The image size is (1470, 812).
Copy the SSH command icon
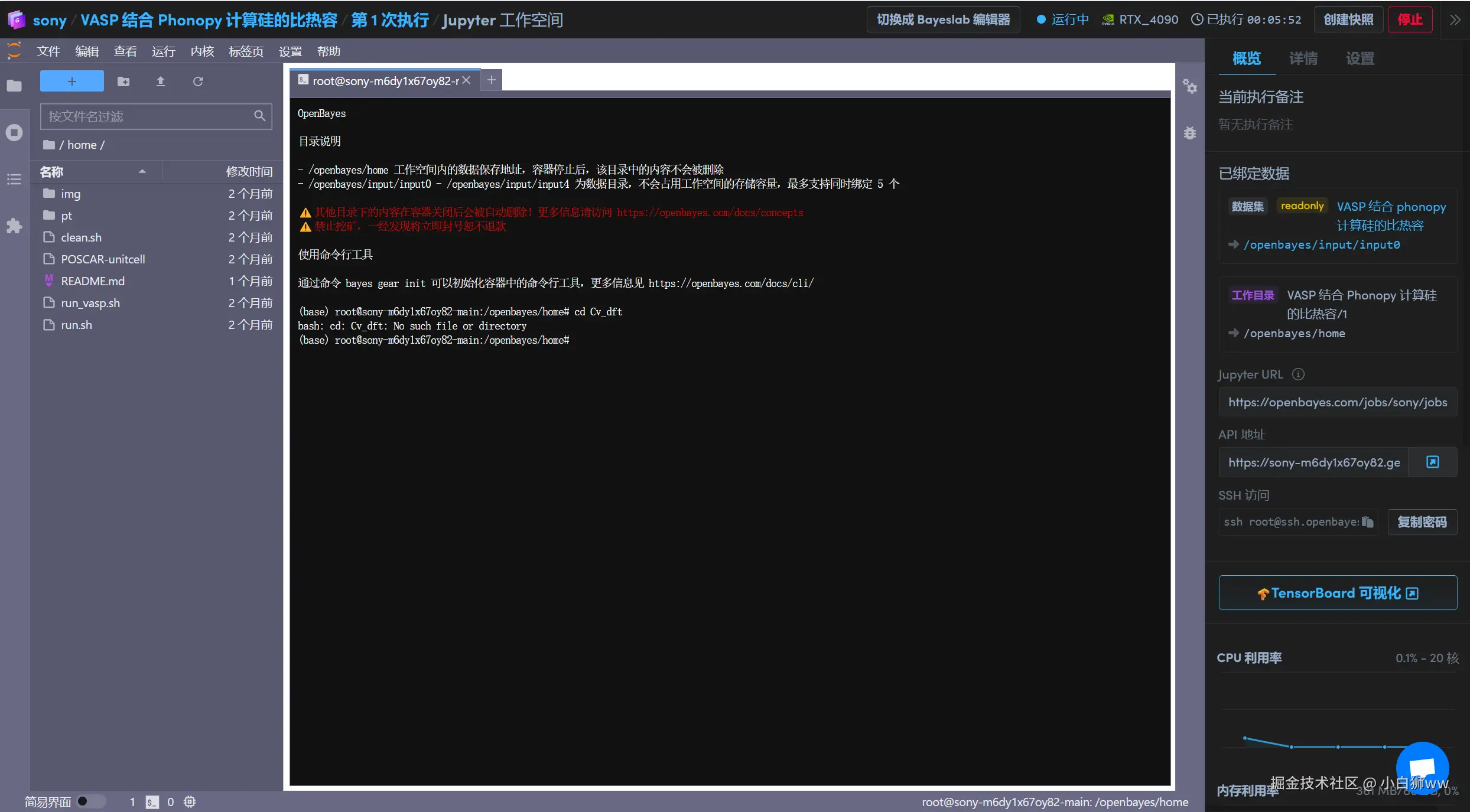pyautogui.click(x=1367, y=522)
